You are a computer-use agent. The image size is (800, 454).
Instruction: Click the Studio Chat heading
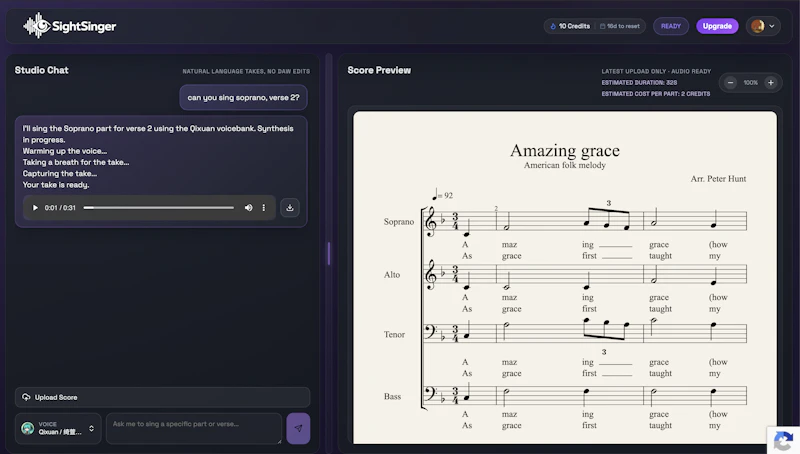[x=41, y=70]
